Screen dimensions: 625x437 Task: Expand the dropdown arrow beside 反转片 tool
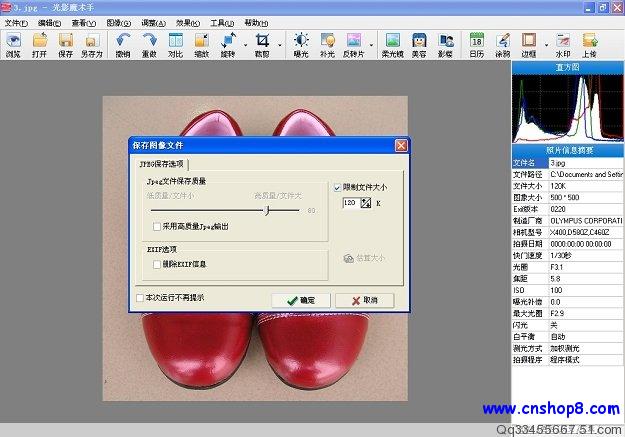[371, 45]
